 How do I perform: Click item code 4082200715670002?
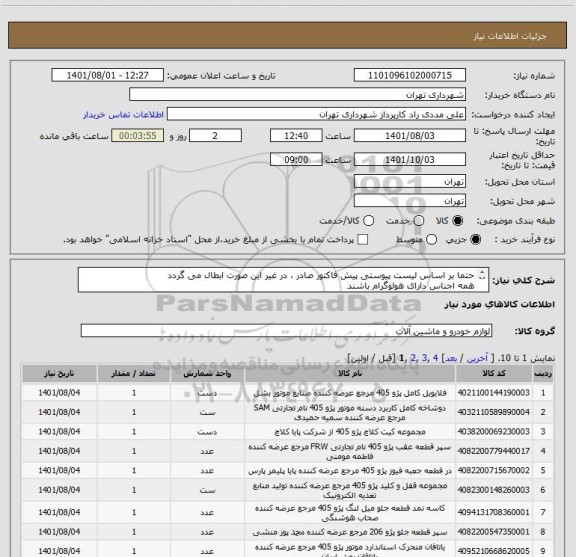coord(494,470)
